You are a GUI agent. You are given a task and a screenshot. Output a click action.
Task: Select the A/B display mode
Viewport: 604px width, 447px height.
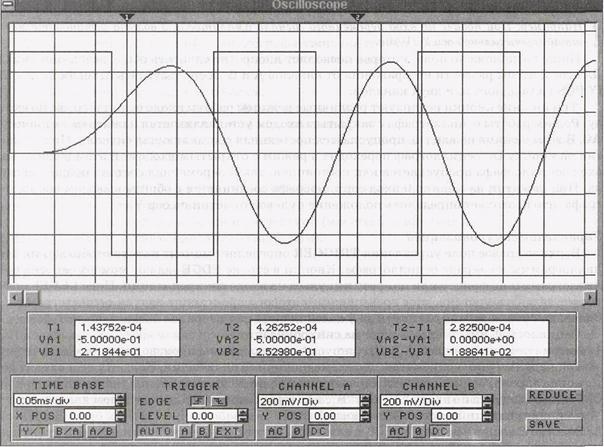[101, 431]
